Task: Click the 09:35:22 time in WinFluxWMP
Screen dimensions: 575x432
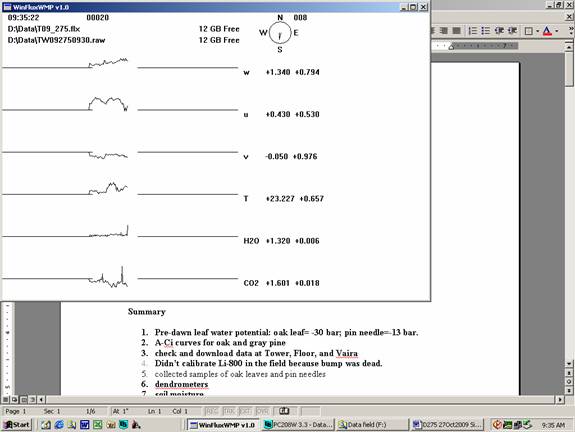Action: pyautogui.click(x=23, y=17)
